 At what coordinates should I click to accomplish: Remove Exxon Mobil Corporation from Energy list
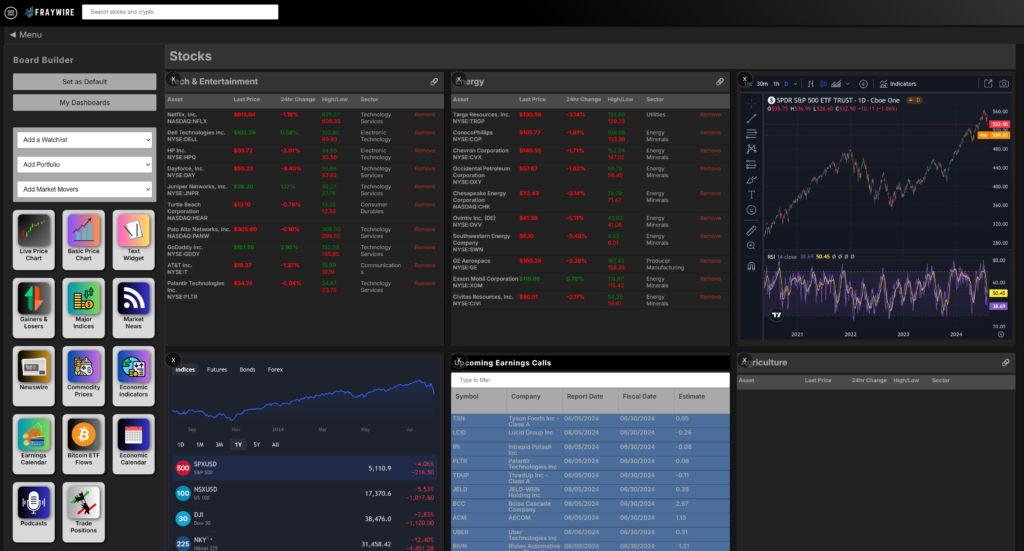710,279
